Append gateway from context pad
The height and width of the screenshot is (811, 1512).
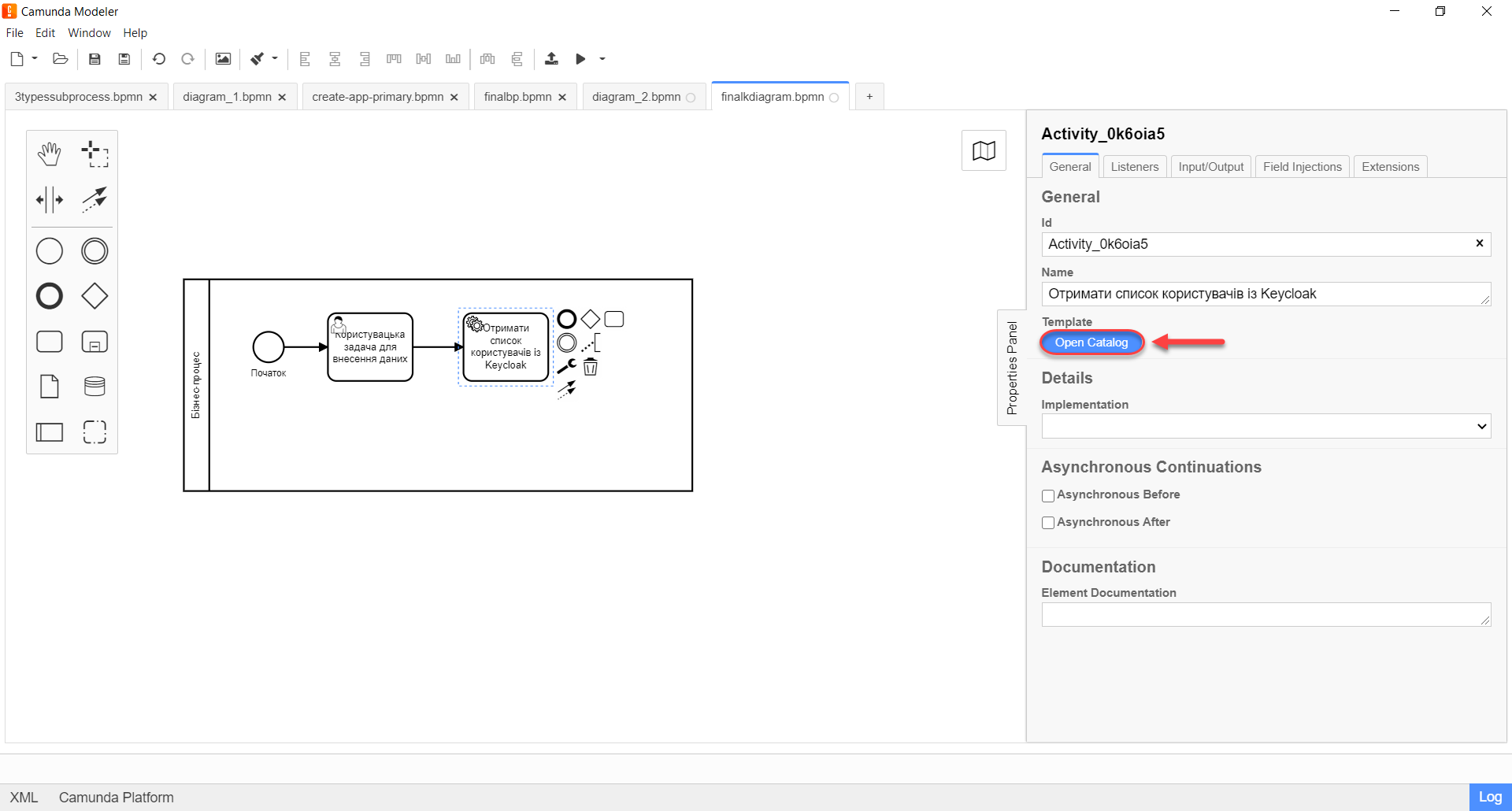pyautogui.click(x=591, y=319)
